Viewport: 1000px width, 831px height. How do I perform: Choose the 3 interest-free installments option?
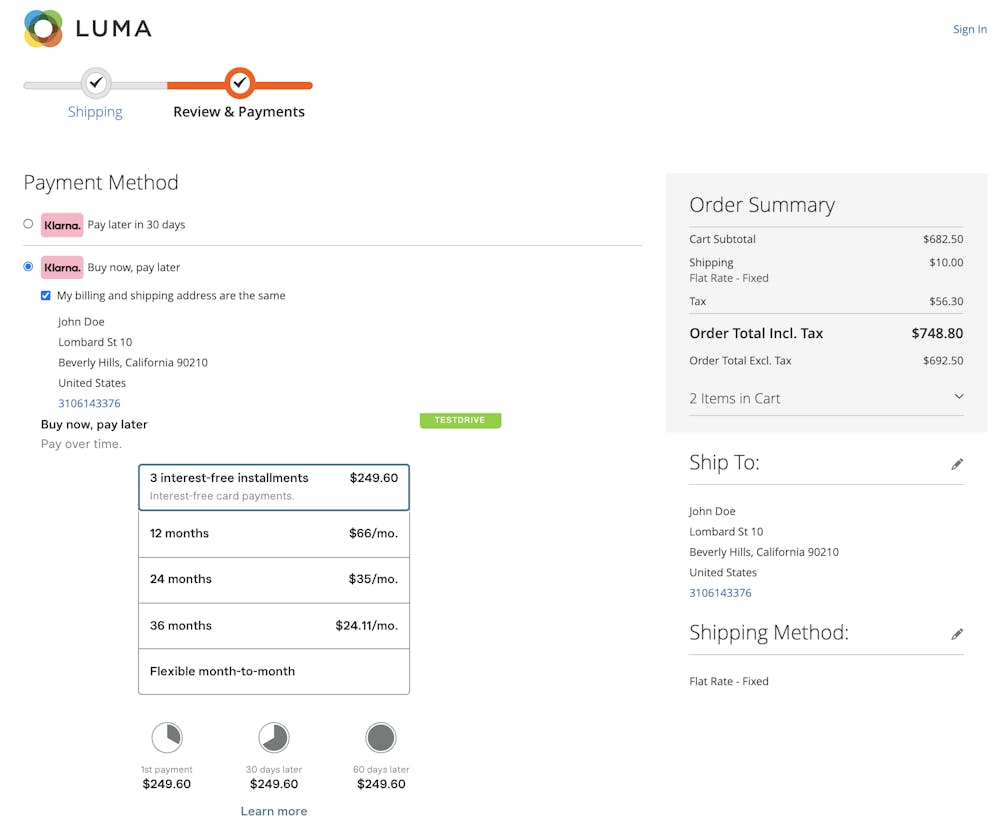pos(274,487)
